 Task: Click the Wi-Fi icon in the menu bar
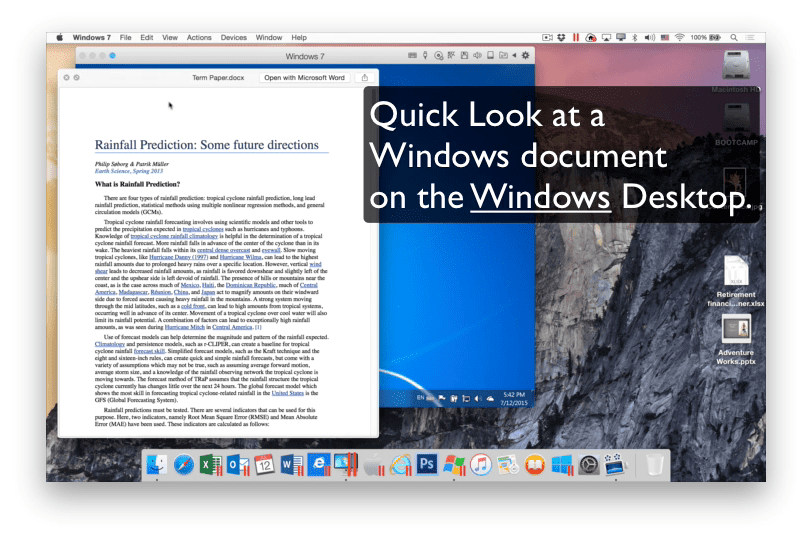(680, 37)
